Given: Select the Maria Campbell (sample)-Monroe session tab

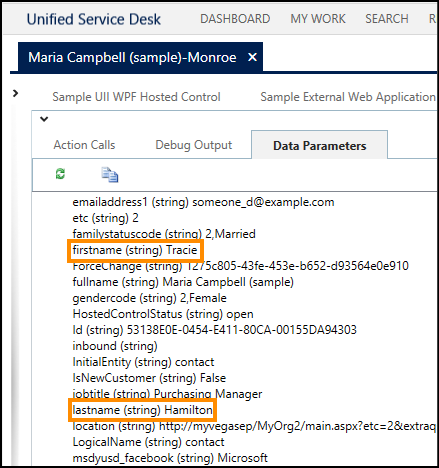Looking at the screenshot, I should (132, 57).
